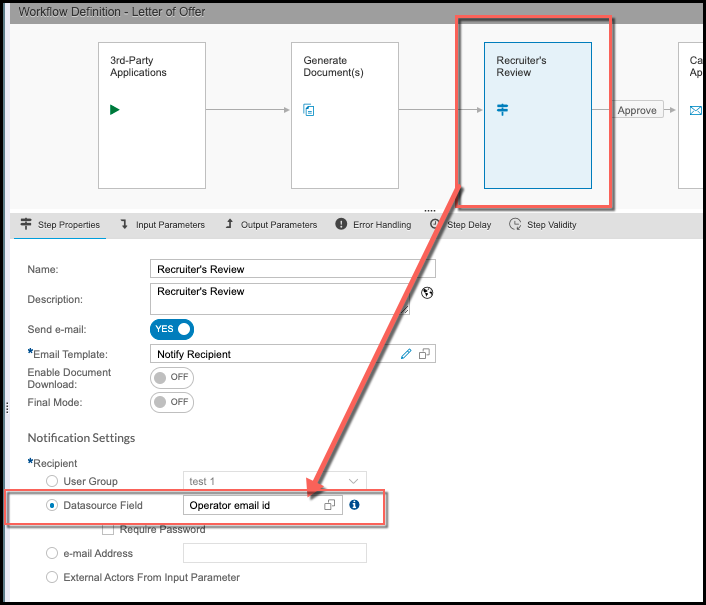Switch to the Input Parameters tab
The height and width of the screenshot is (605, 706).
(x=162, y=225)
